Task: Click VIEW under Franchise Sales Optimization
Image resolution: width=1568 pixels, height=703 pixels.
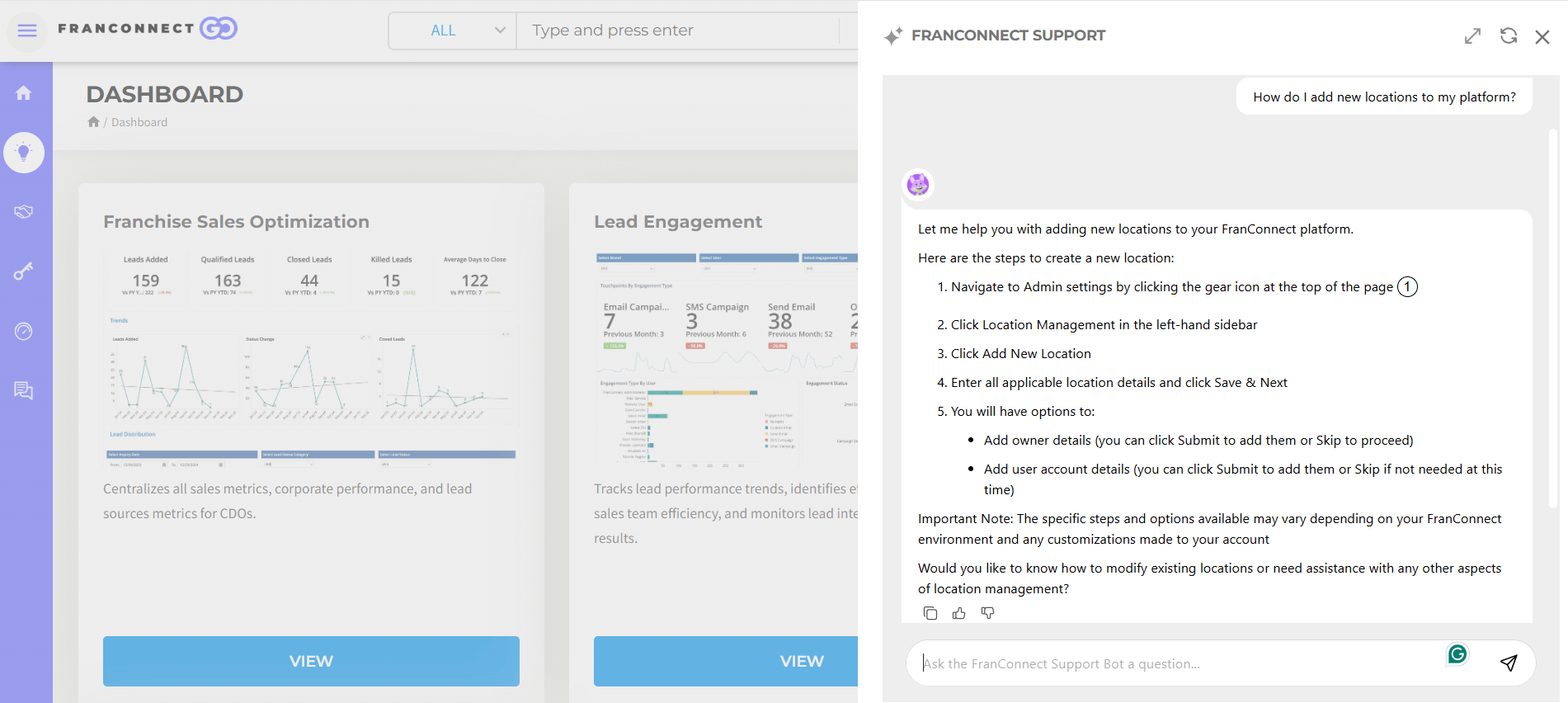Action: [311, 661]
